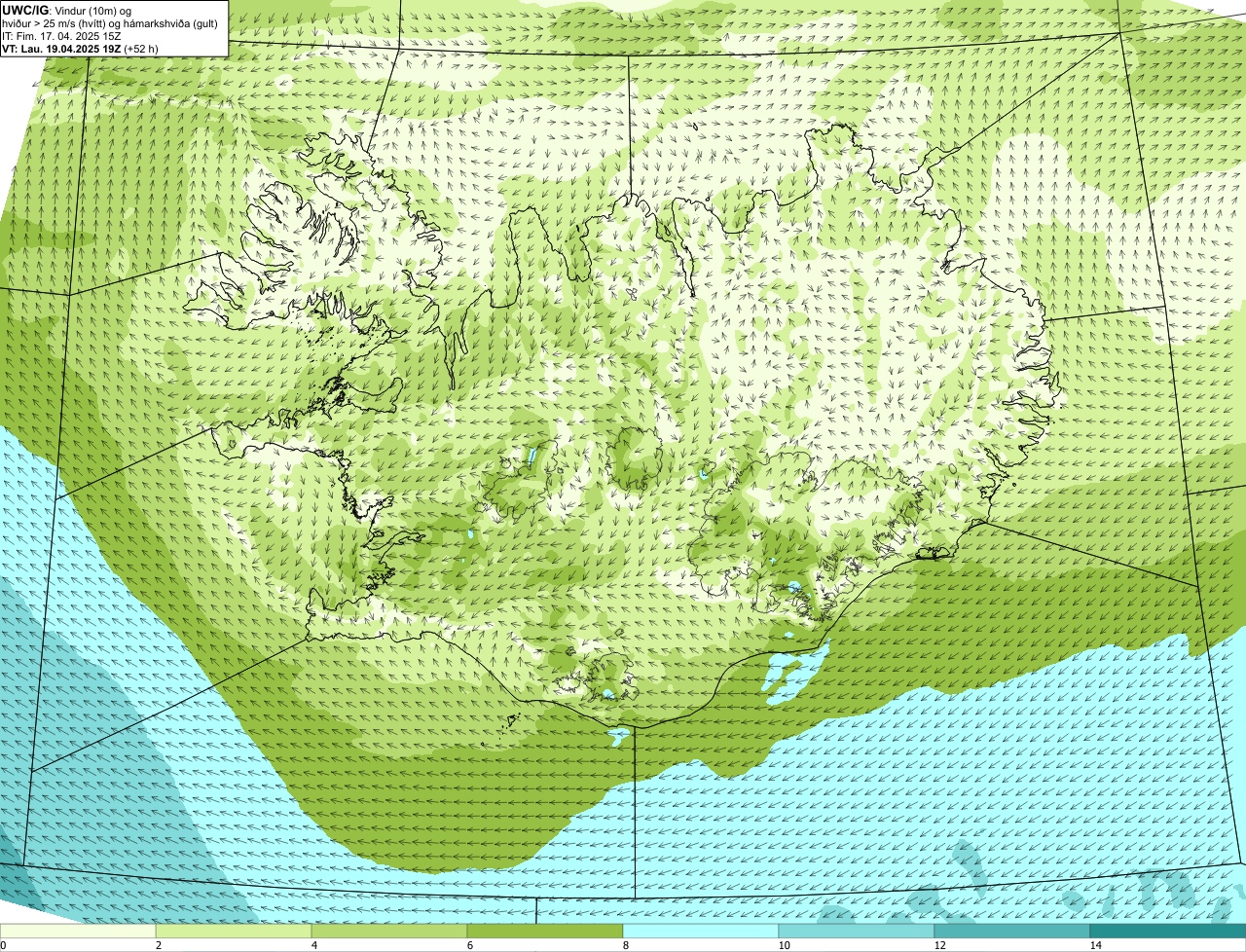
Task: Click the legend value label "0"
Action: 3,945
